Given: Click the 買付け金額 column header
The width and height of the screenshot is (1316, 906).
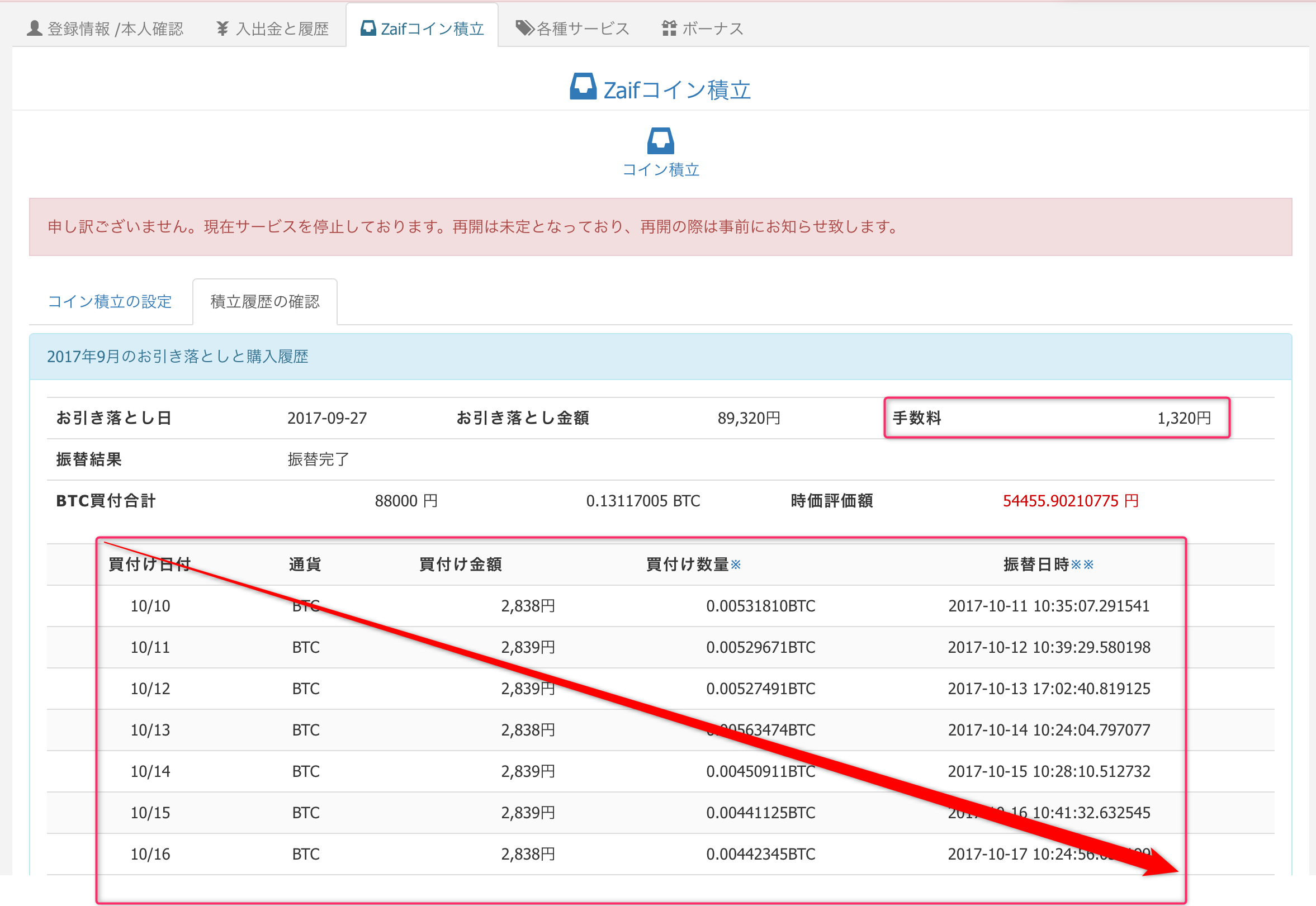Looking at the screenshot, I should pyautogui.click(x=461, y=565).
